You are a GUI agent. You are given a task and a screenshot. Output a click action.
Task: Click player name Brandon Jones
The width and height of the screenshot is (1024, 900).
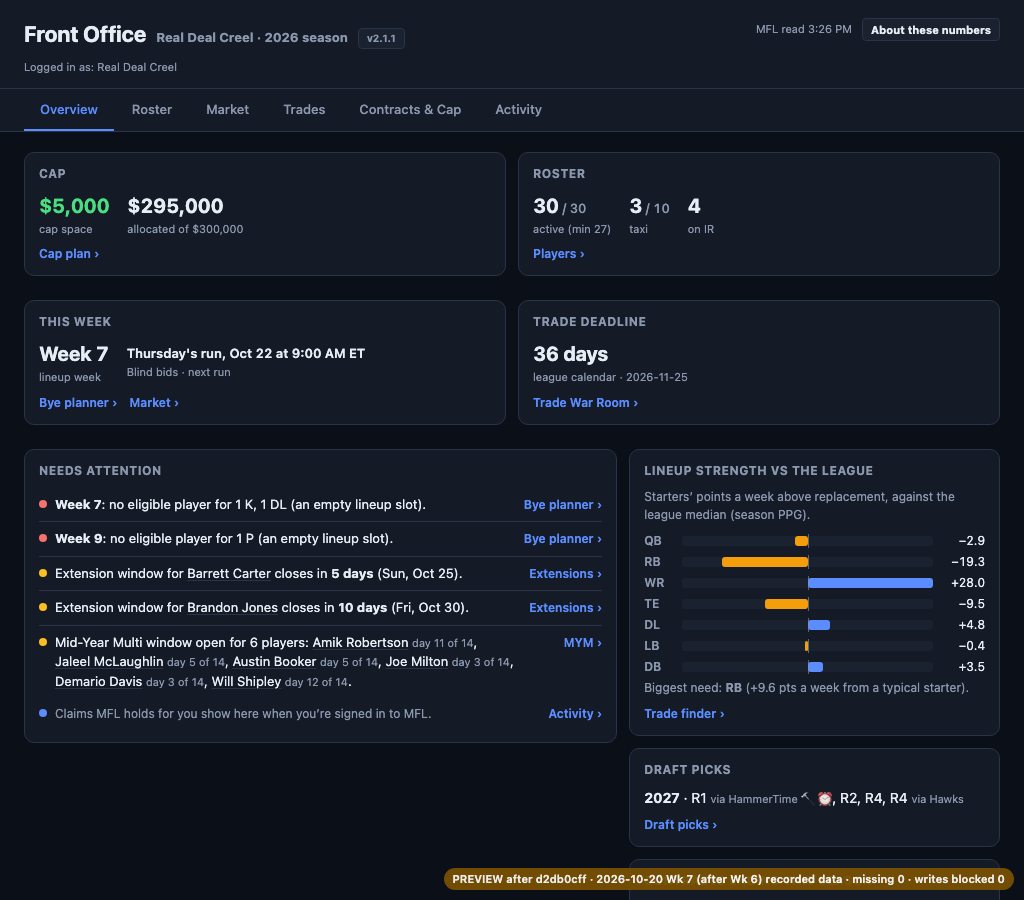pyautogui.click(x=232, y=607)
